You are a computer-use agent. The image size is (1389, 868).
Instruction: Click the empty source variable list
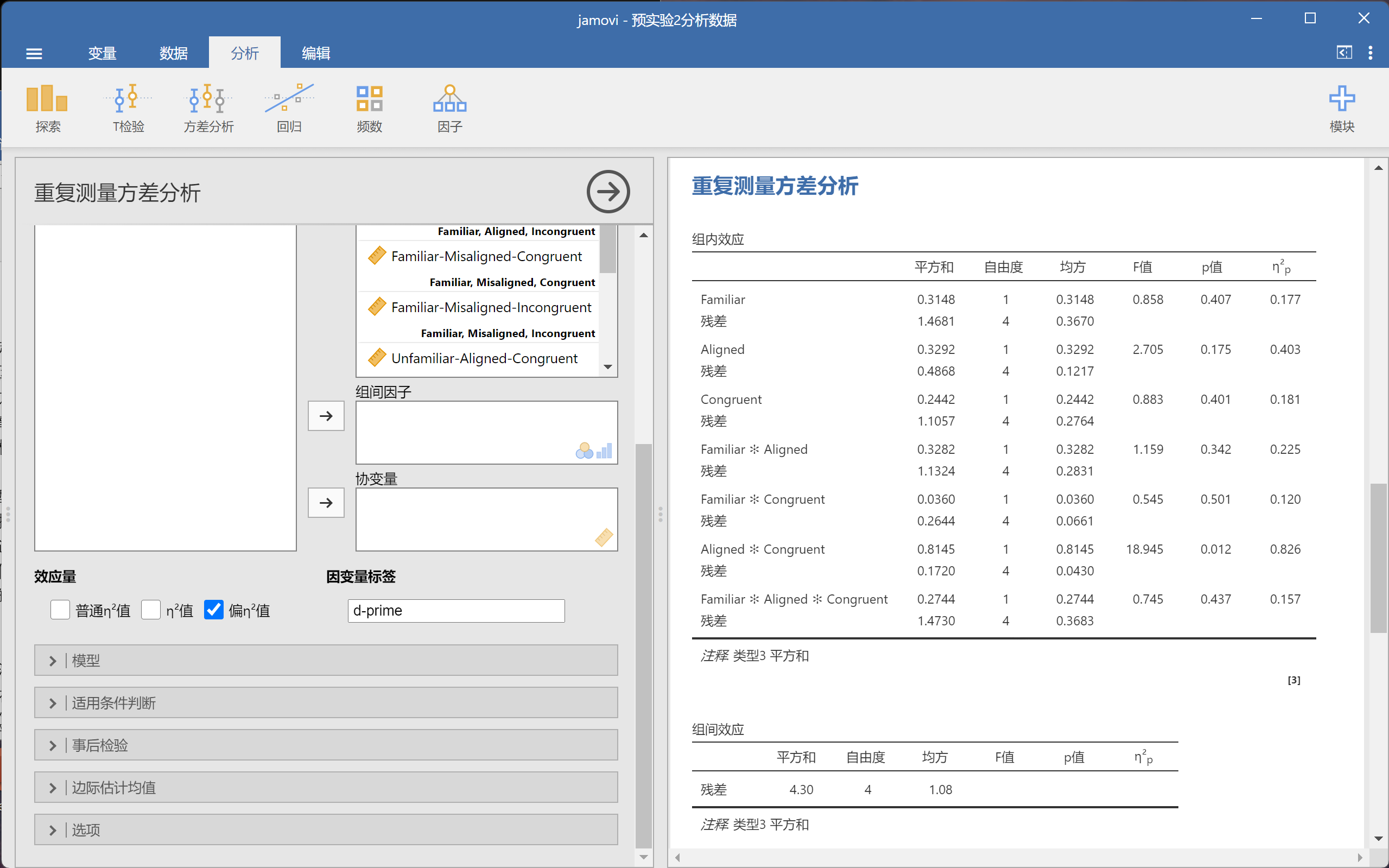pyautogui.click(x=166, y=388)
